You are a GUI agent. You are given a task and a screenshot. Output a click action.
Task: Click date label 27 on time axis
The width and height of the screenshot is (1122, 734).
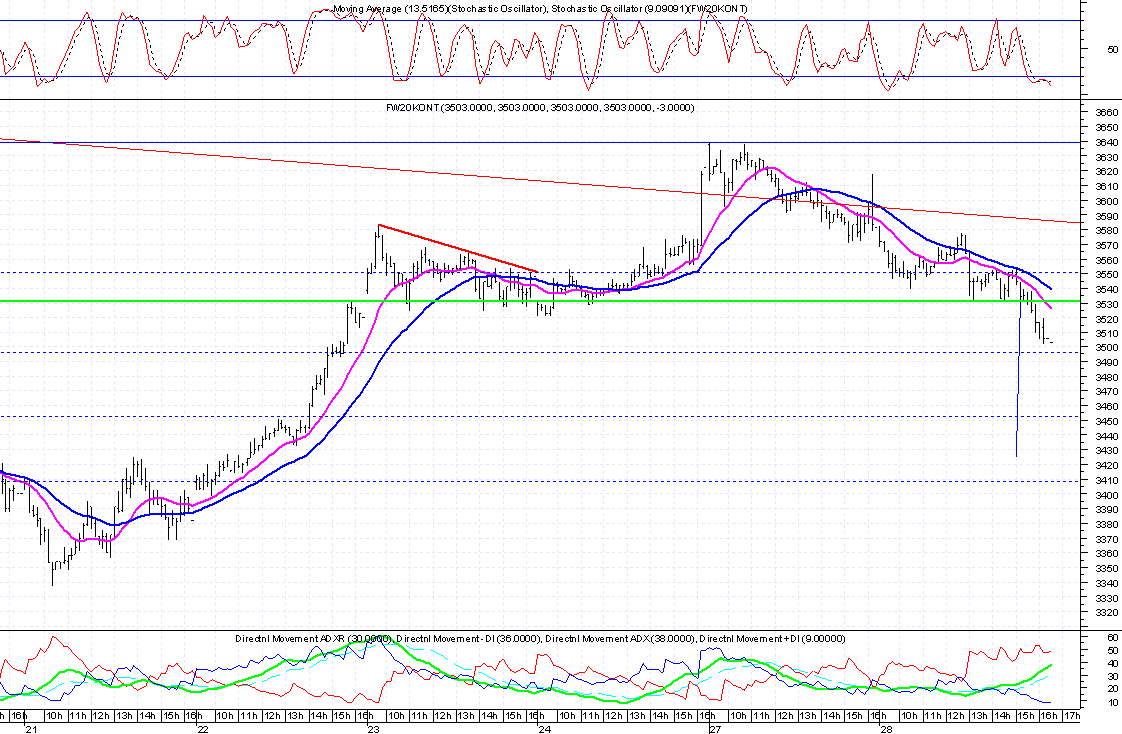click(716, 729)
